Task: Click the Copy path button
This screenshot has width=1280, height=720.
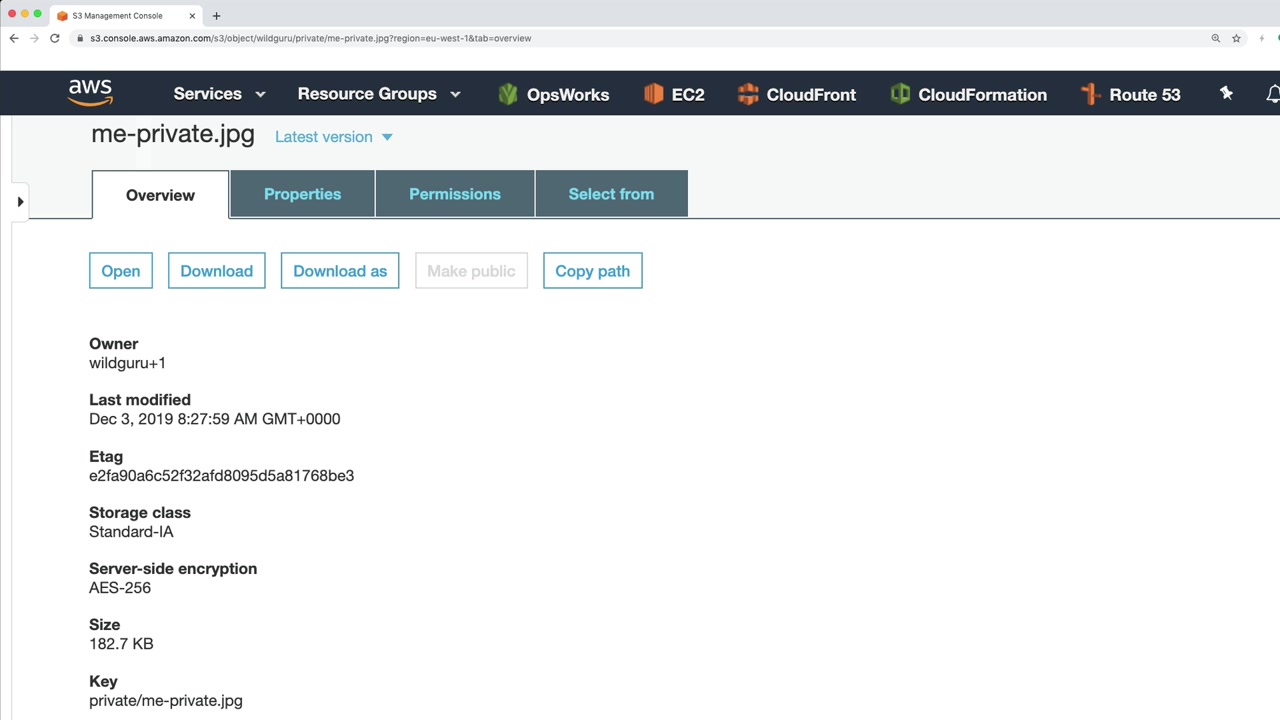Action: (593, 271)
